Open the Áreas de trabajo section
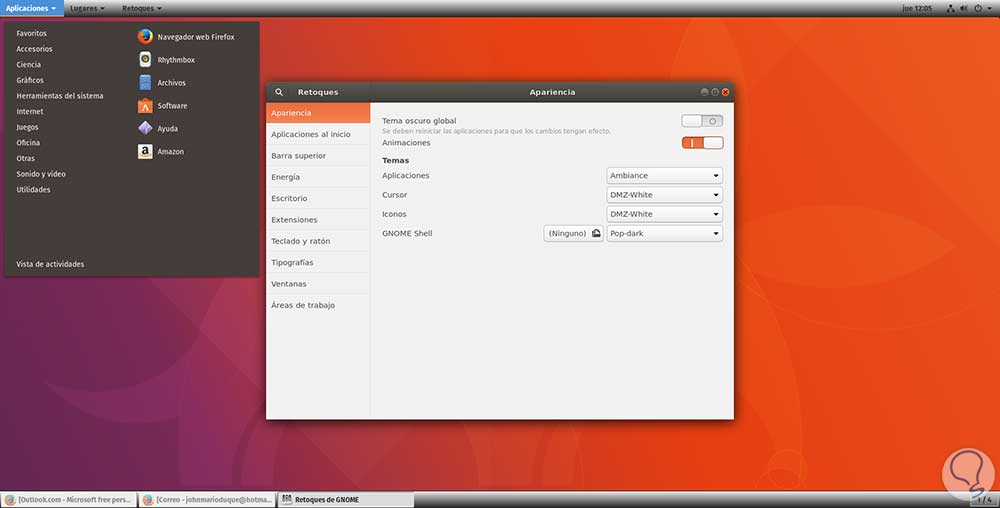Image resolution: width=1000 pixels, height=508 pixels. pyautogui.click(x=318, y=305)
